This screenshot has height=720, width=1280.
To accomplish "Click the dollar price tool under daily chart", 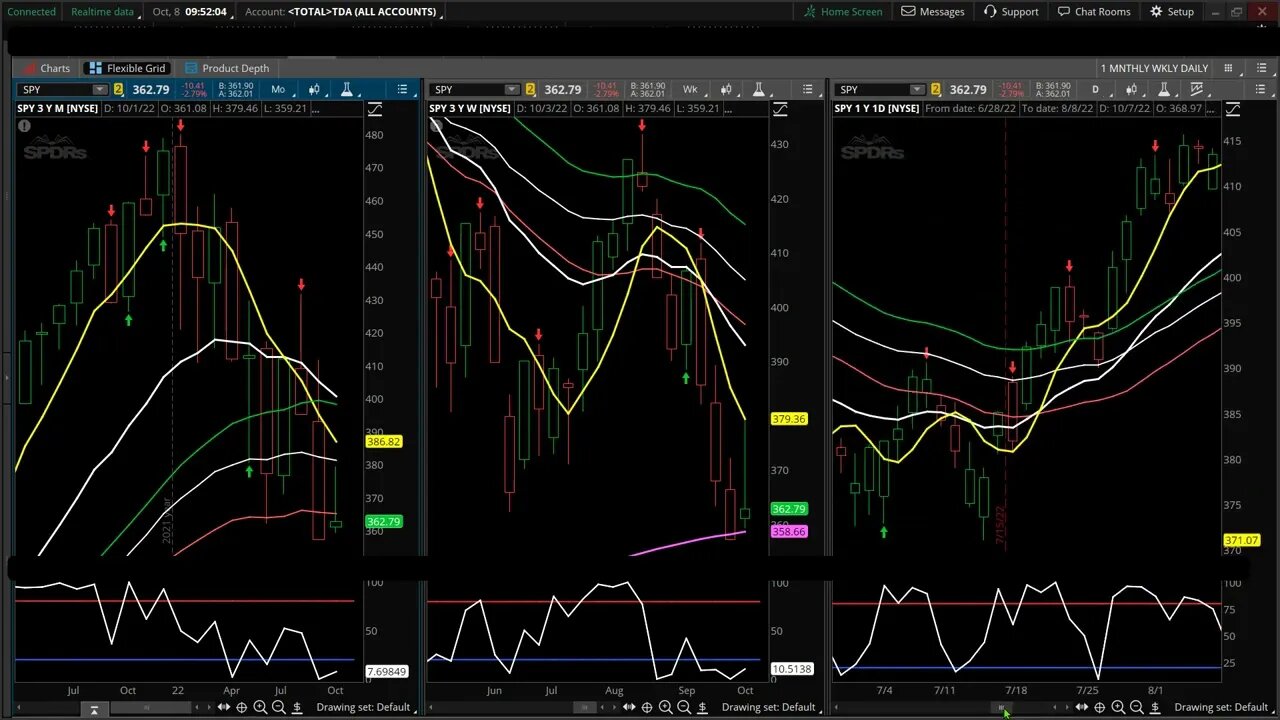I will click(1155, 707).
